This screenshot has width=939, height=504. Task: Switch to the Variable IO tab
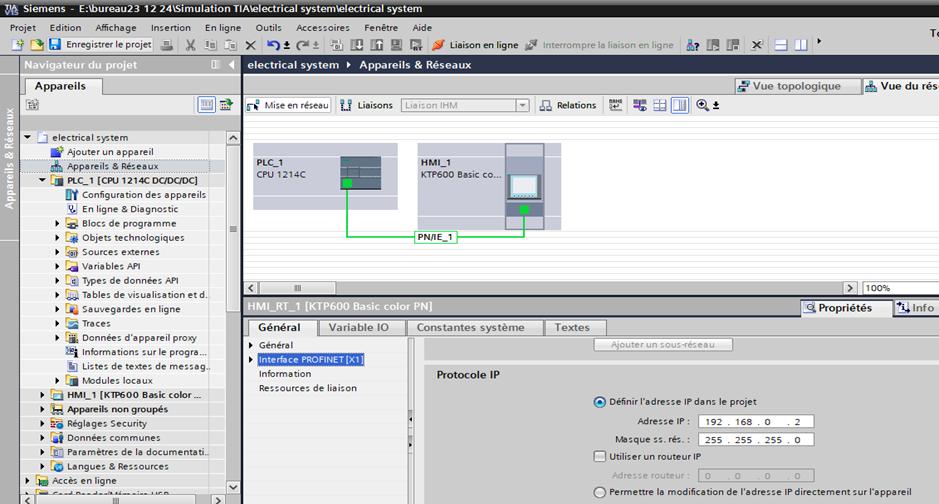click(x=358, y=328)
